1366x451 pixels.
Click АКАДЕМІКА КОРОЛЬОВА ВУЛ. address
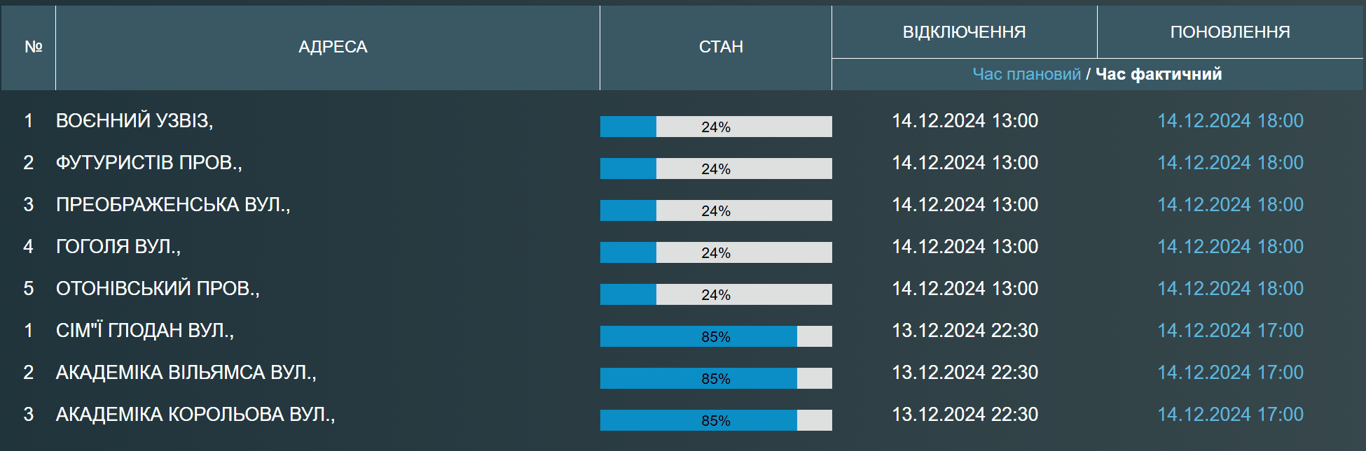click(195, 415)
